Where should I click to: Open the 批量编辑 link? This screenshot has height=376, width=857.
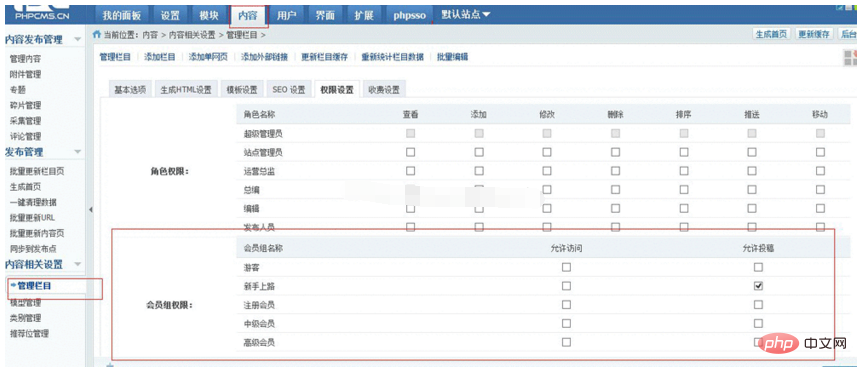(x=452, y=57)
